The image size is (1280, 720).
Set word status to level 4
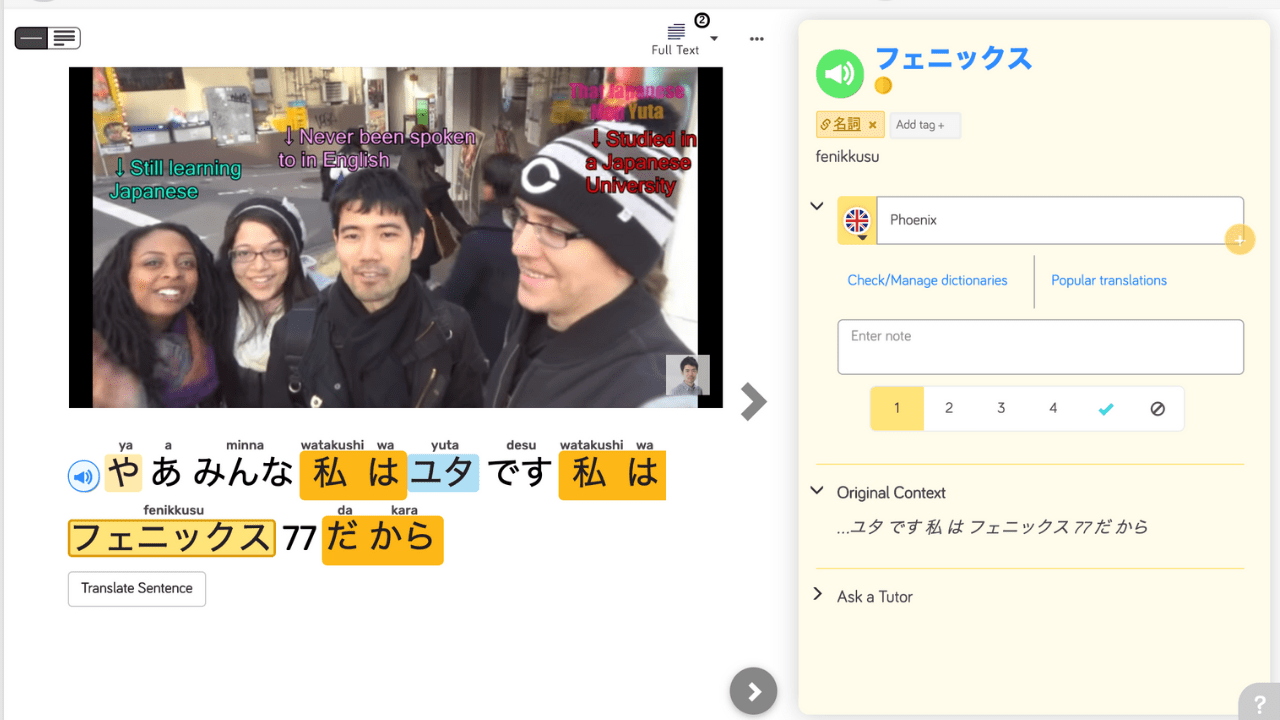(x=1053, y=408)
